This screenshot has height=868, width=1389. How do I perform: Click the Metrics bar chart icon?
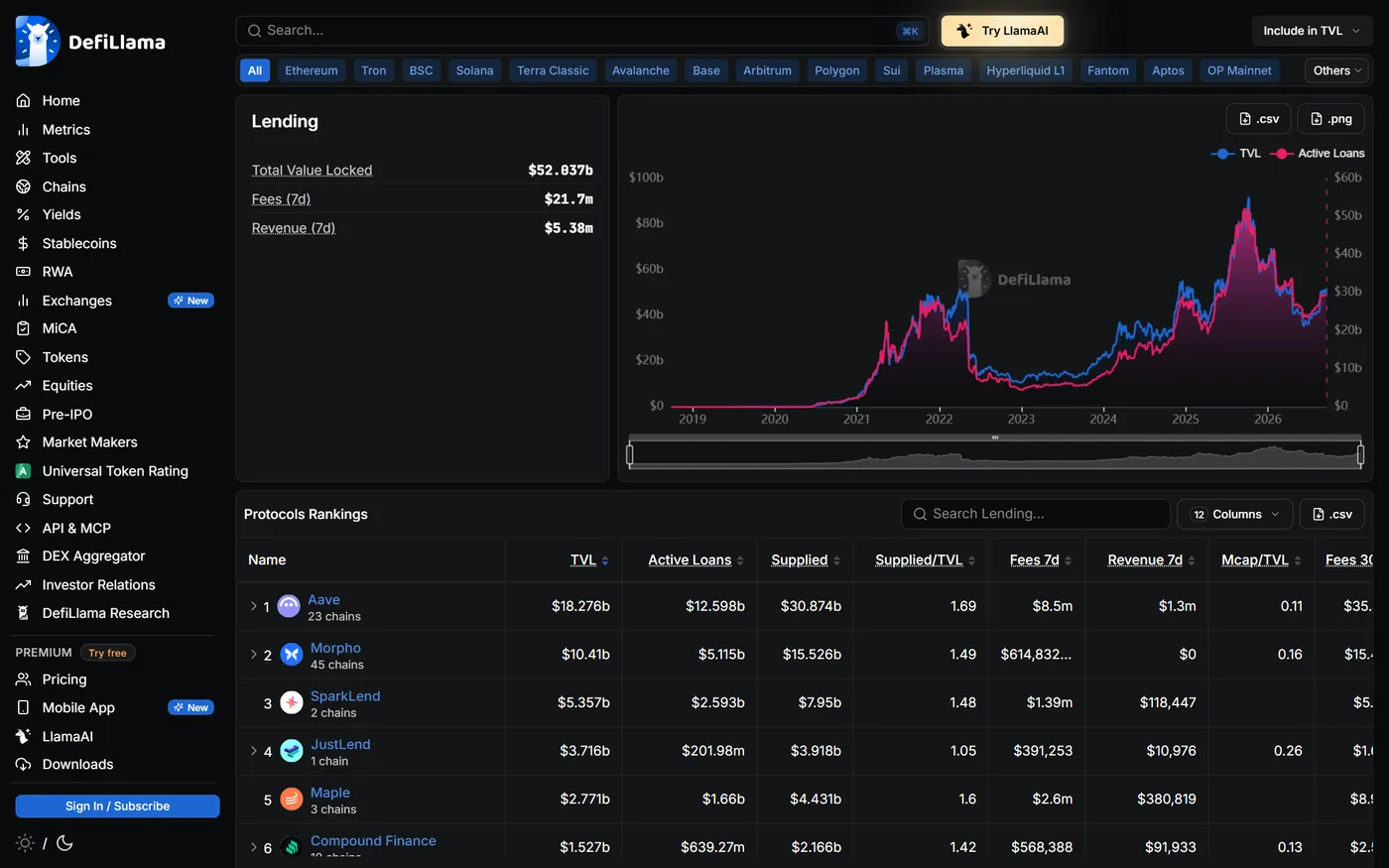click(x=24, y=130)
